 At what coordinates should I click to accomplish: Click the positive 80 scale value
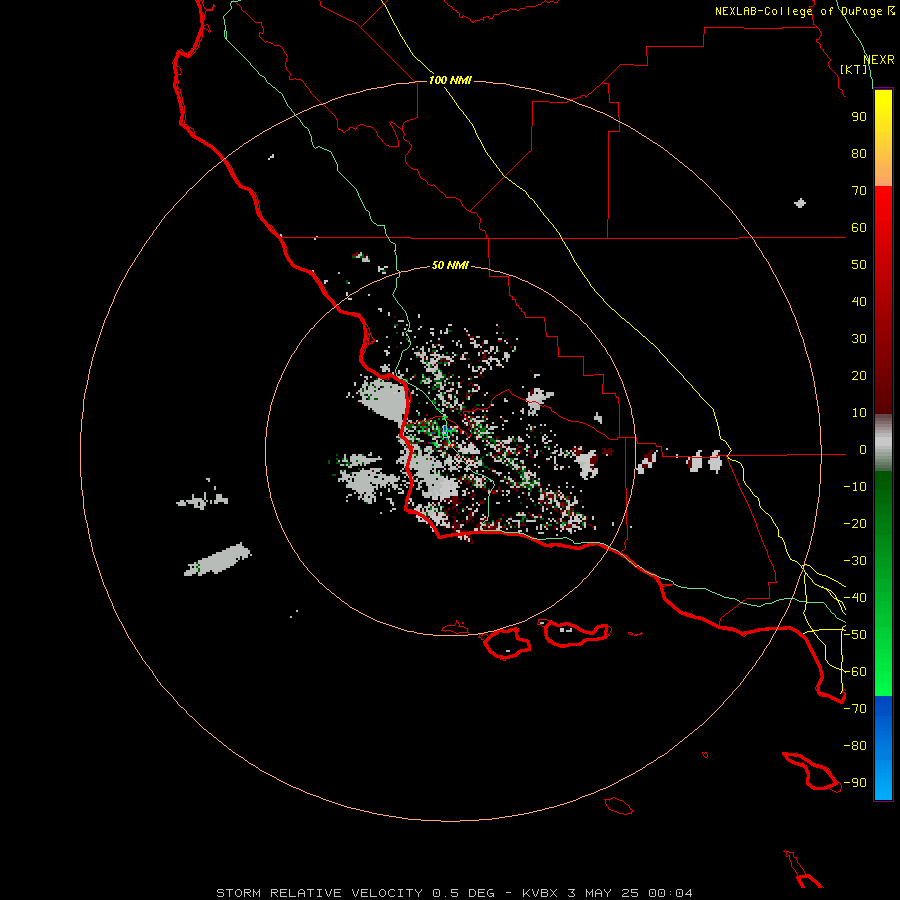[859, 154]
